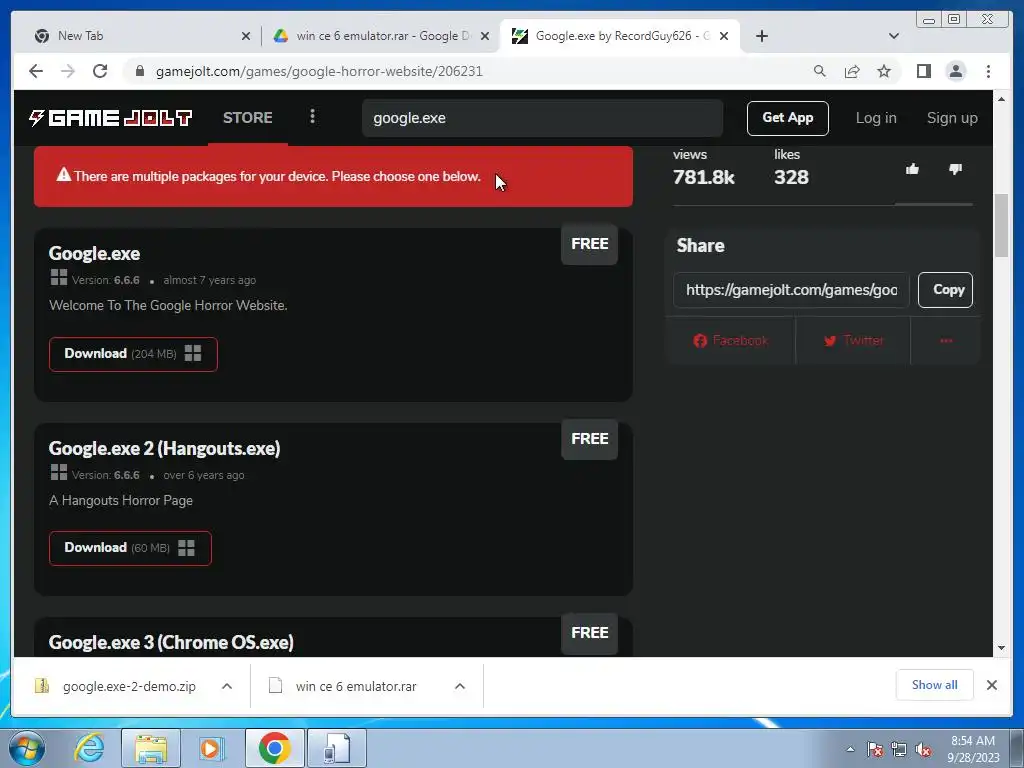Close the New Tab tab
Image resolution: width=1024 pixels, height=768 pixels.
246,36
